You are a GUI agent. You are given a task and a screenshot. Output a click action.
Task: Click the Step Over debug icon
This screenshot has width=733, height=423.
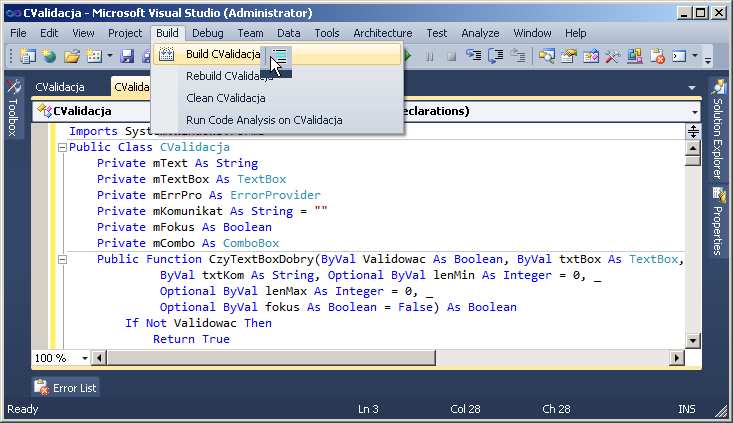(496, 56)
